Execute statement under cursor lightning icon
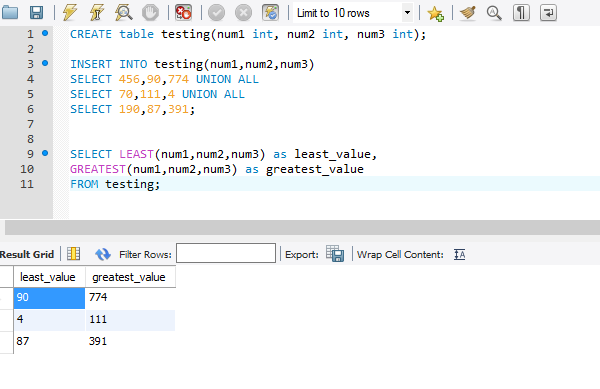The image size is (600, 389). point(97,13)
